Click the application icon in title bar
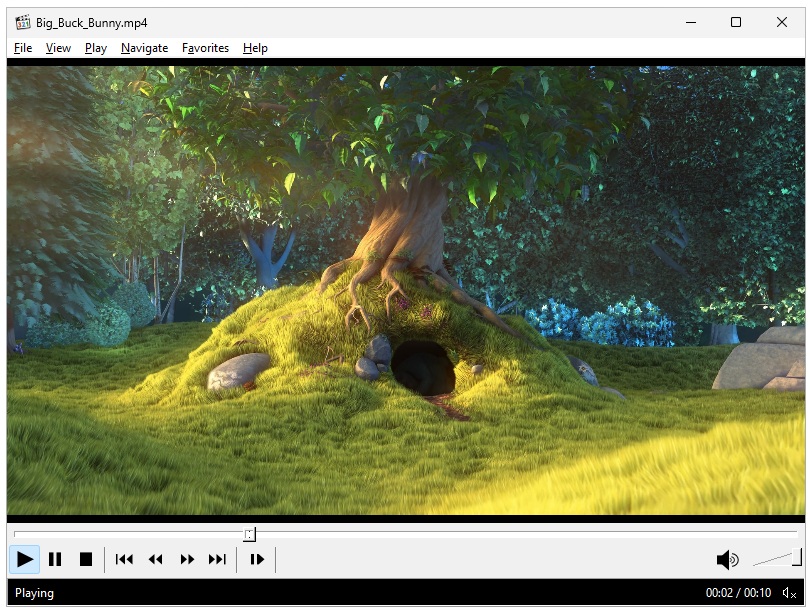Image resolution: width=810 pixels, height=614 pixels. tap(23, 22)
